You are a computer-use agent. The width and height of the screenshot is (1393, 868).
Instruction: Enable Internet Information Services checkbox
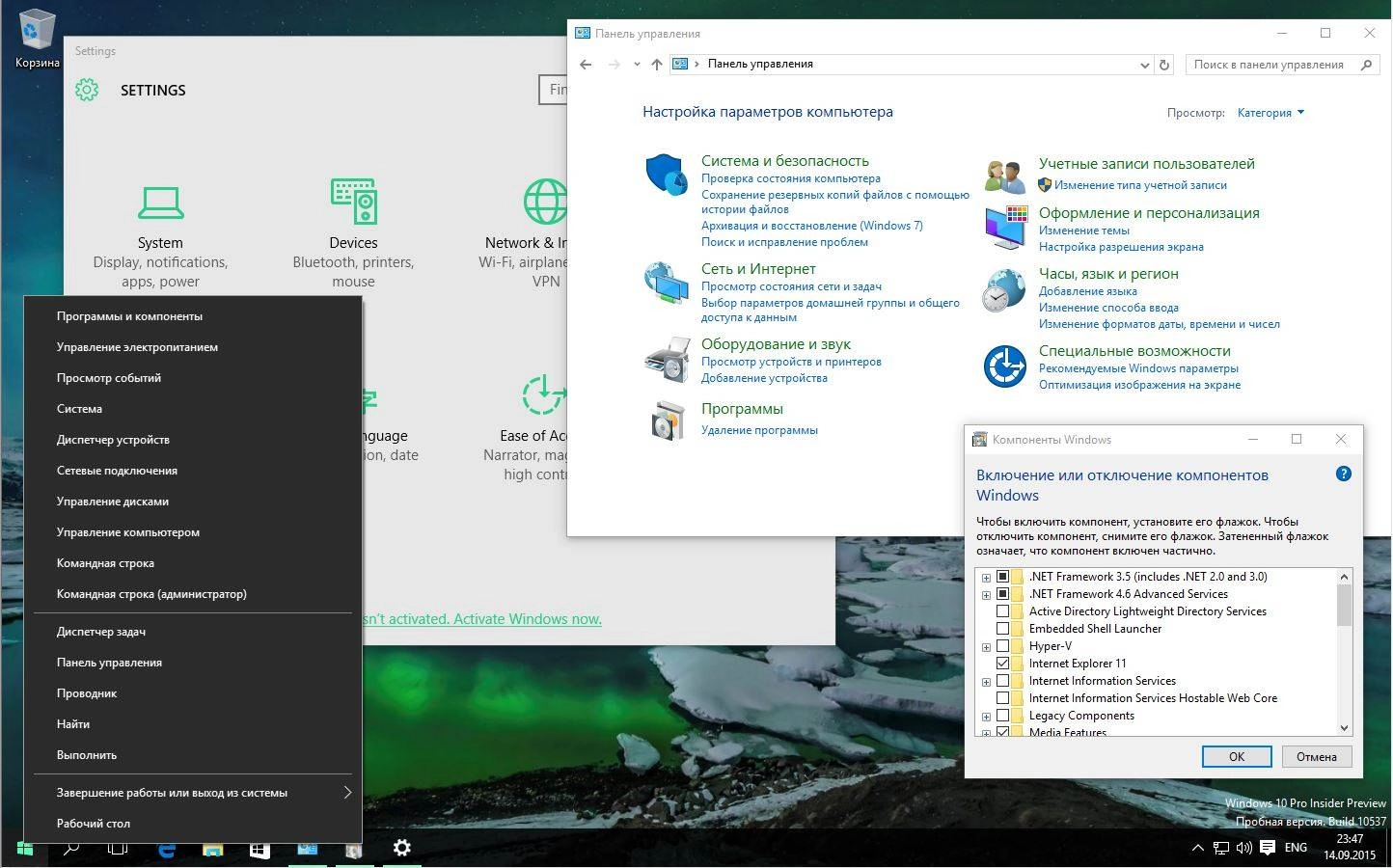pos(1002,681)
